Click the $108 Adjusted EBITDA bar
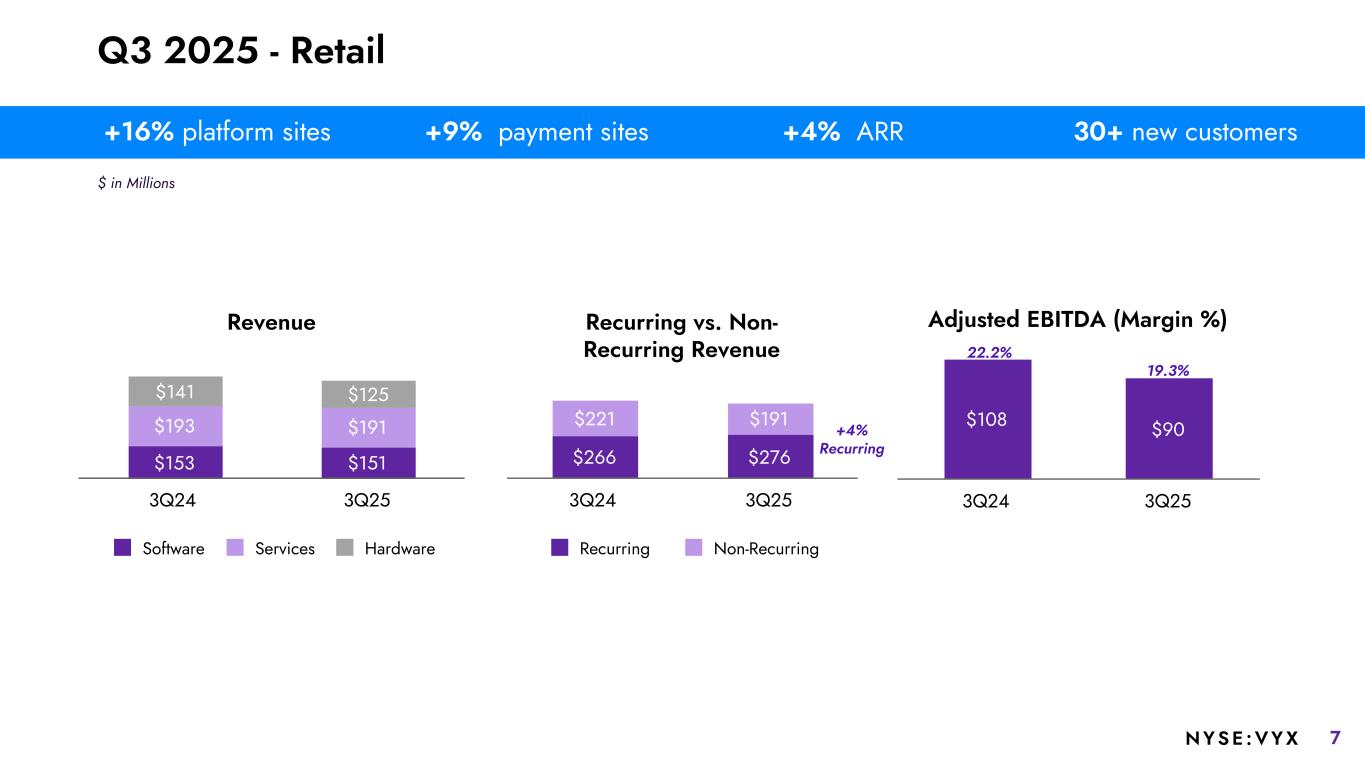 (987, 419)
